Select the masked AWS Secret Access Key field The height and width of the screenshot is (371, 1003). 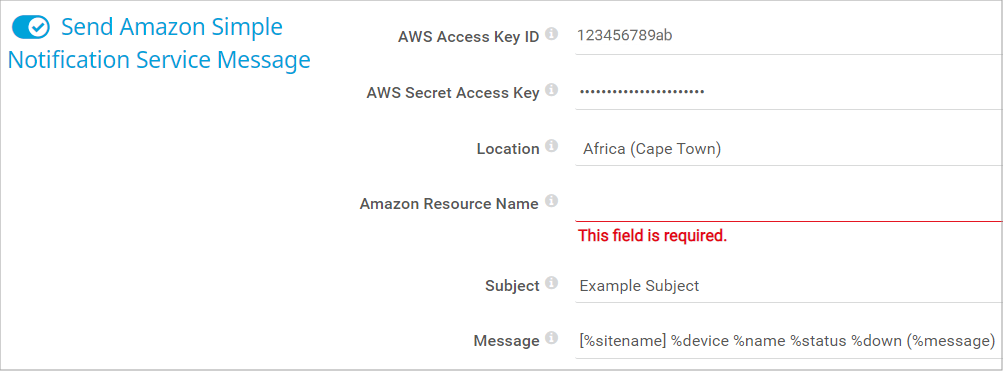[x=789, y=92]
